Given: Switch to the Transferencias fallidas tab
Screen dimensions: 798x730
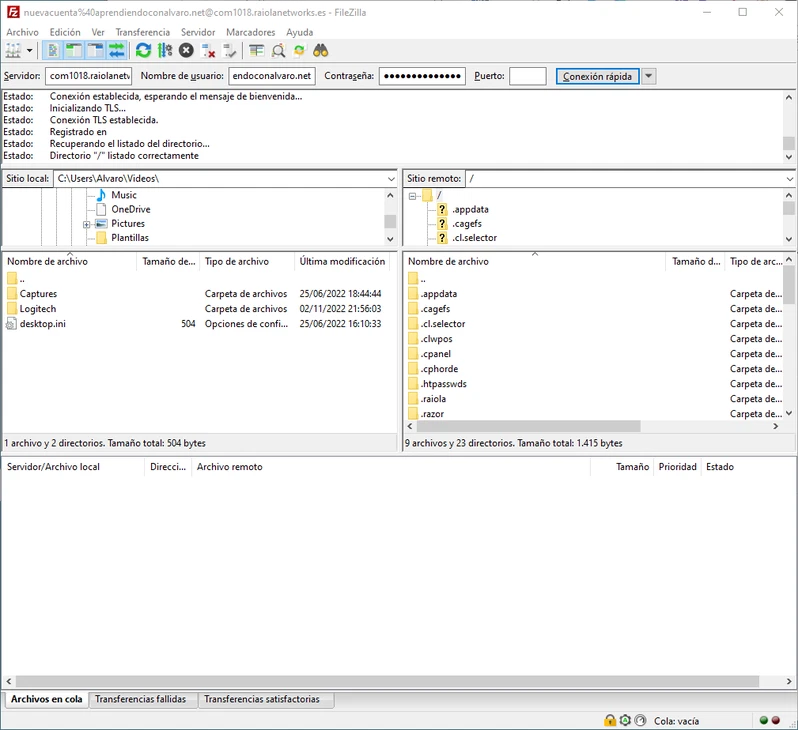Looking at the screenshot, I should point(140,700).
